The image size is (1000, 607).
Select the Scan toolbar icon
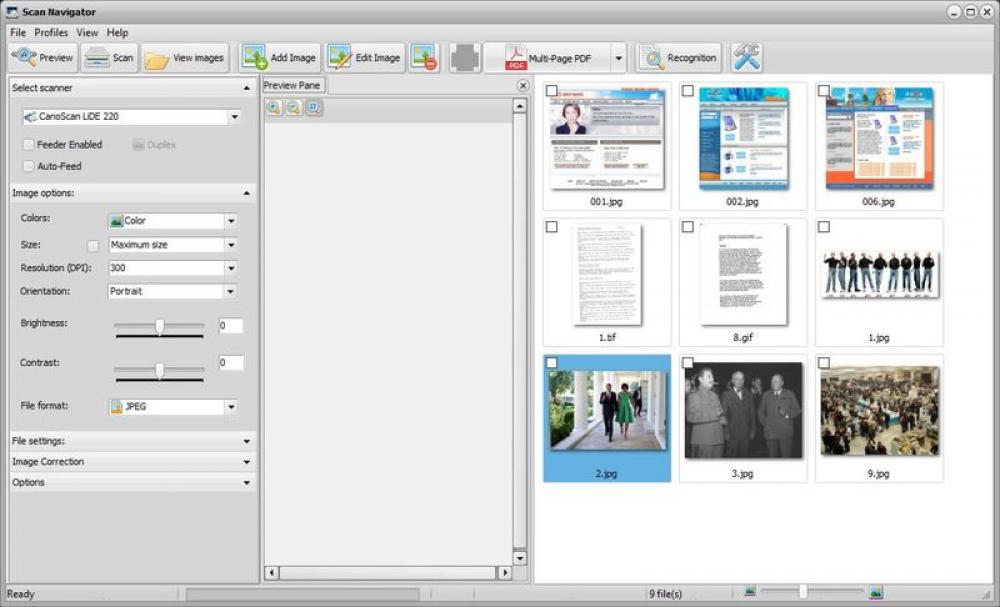coord(110,57)
